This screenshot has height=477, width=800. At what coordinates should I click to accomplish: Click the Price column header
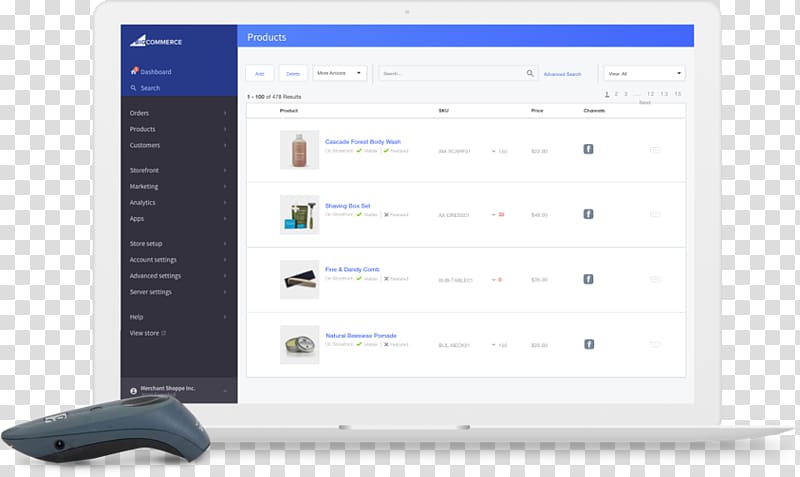[x=537, y=111]
